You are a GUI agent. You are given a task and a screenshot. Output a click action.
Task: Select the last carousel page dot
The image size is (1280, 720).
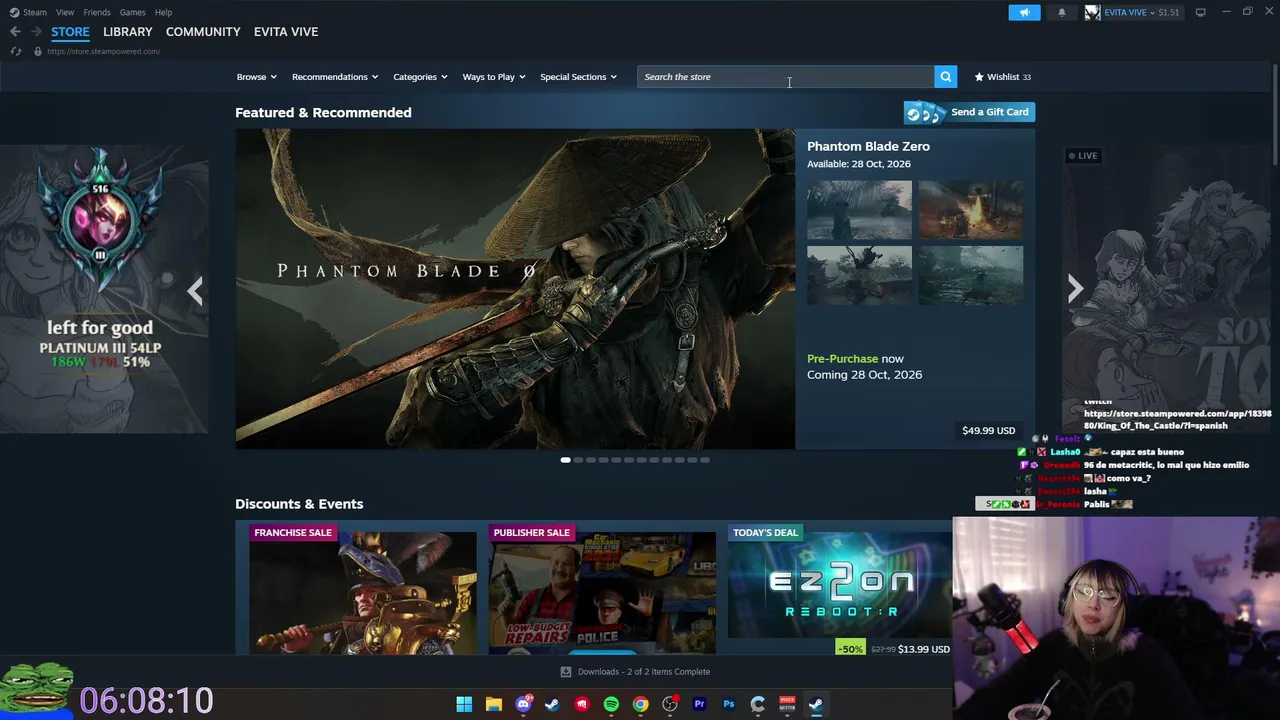pyautogui.click(x=705, y=460)
